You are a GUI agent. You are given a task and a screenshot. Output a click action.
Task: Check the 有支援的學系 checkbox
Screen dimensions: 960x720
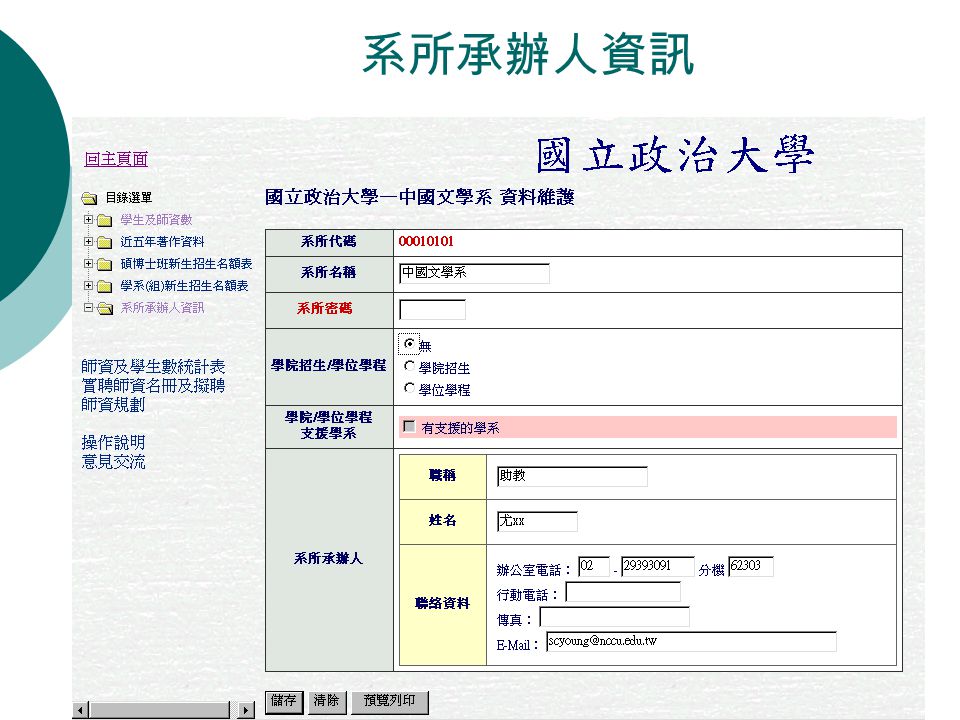click(409, 426)
